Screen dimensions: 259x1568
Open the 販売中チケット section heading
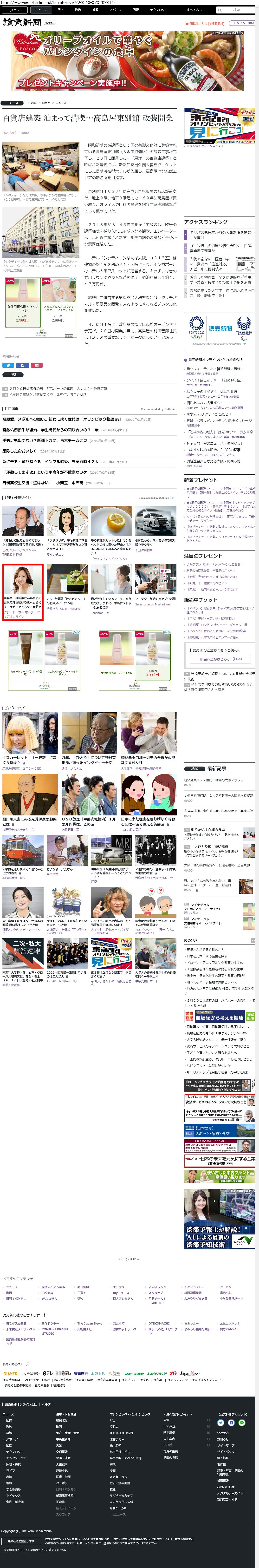click(x=201, y=600)
